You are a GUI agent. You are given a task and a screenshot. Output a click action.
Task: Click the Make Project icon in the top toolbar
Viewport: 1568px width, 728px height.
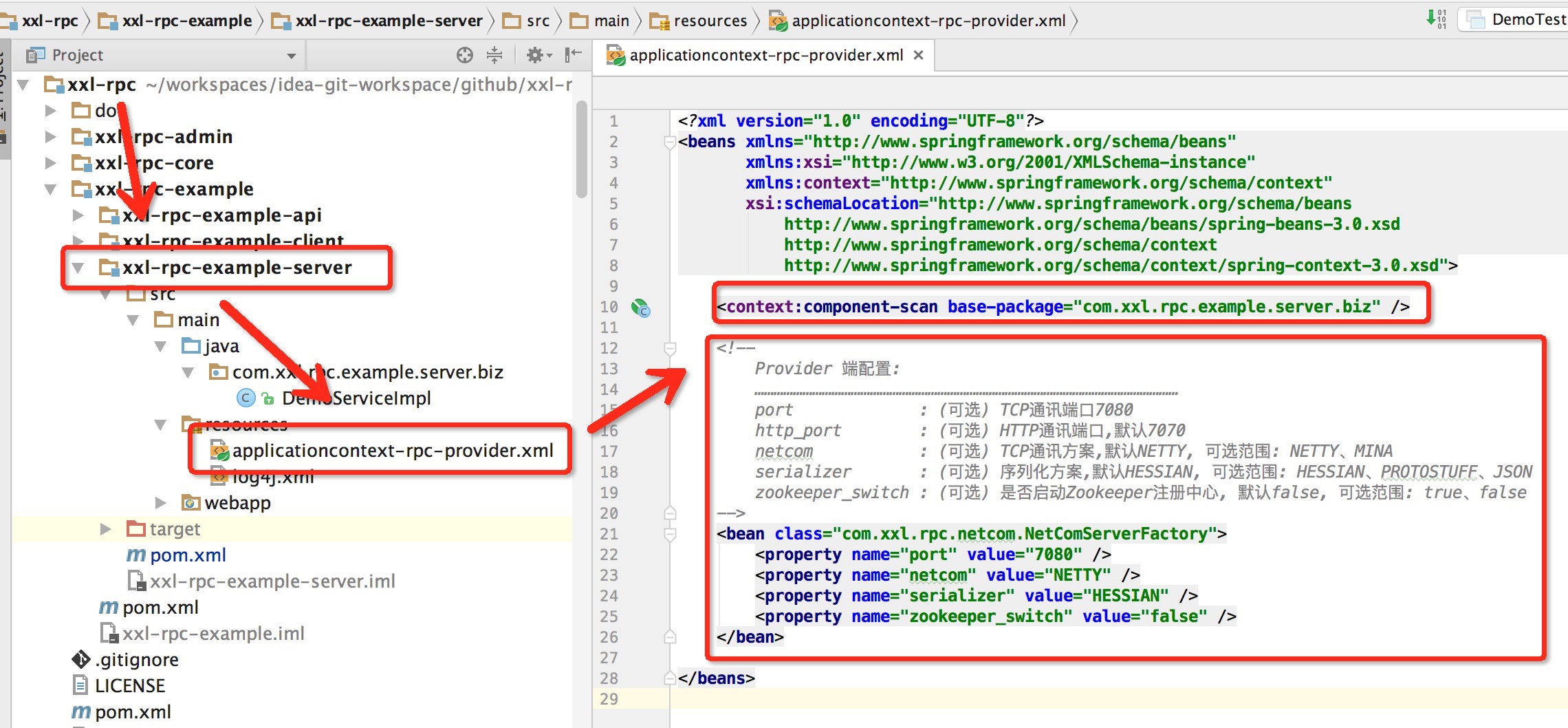coord(1436,19)
